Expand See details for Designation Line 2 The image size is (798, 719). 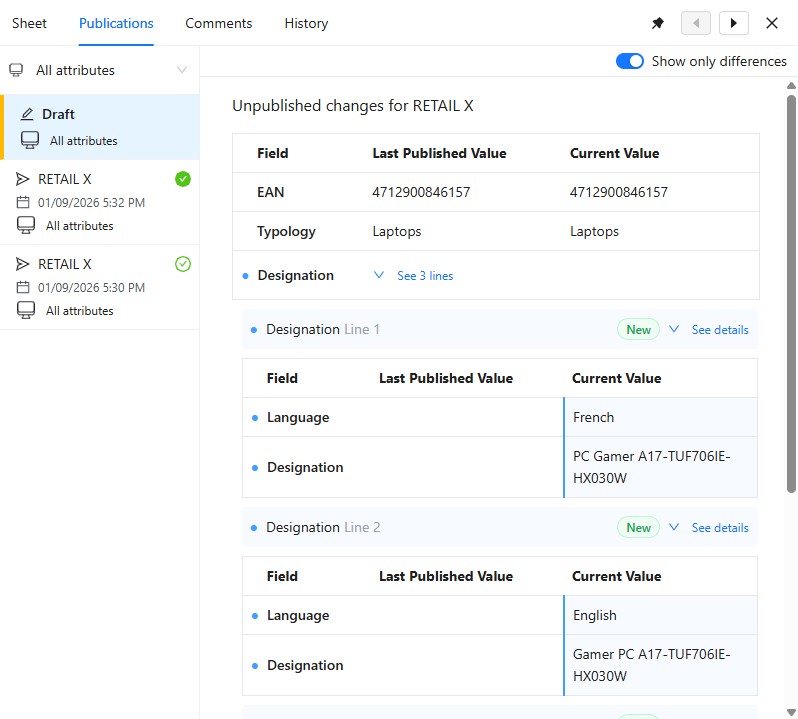tap(709, 528)
